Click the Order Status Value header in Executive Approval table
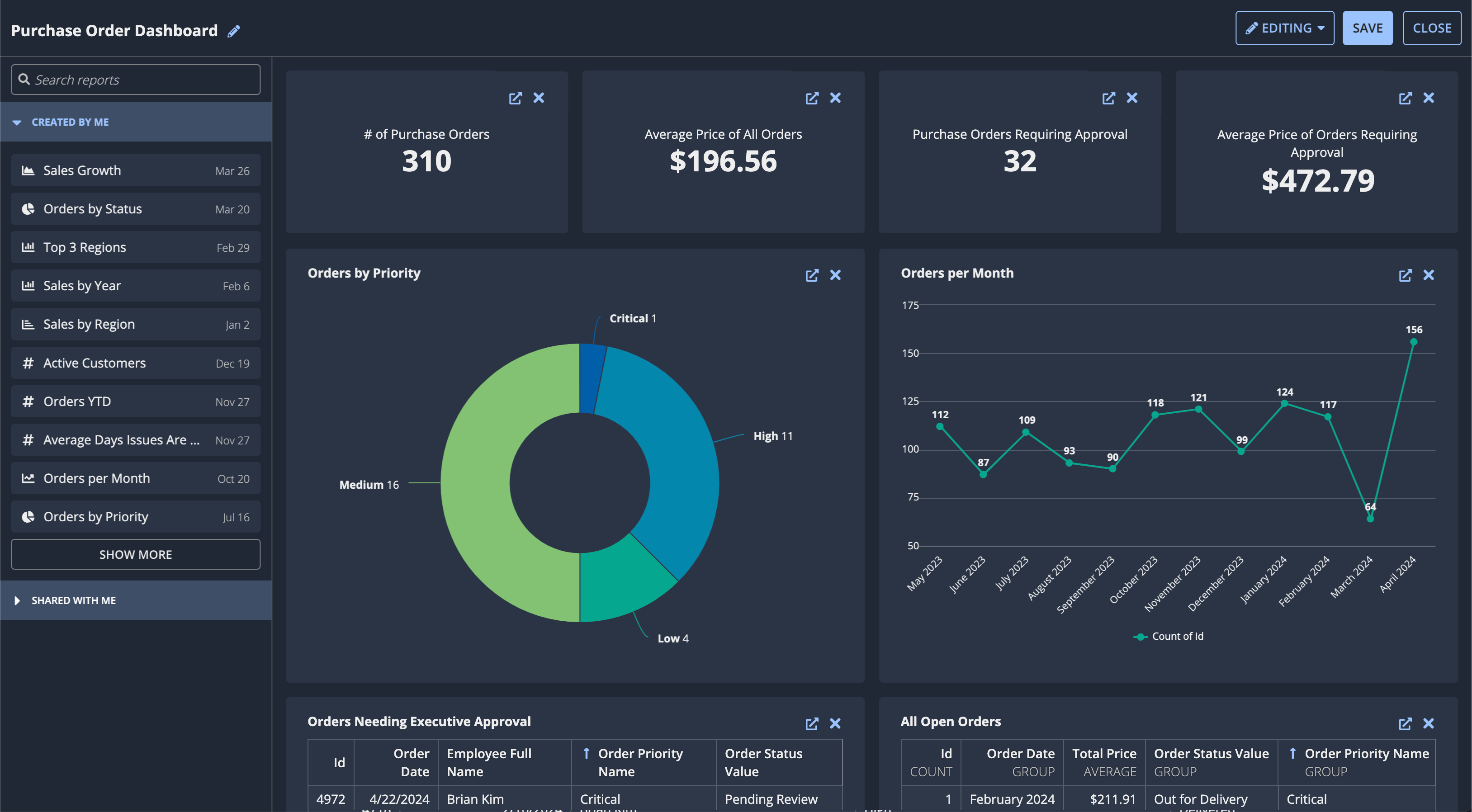The height and width of the screenshot is (812, 1472). tap(779, 762)
